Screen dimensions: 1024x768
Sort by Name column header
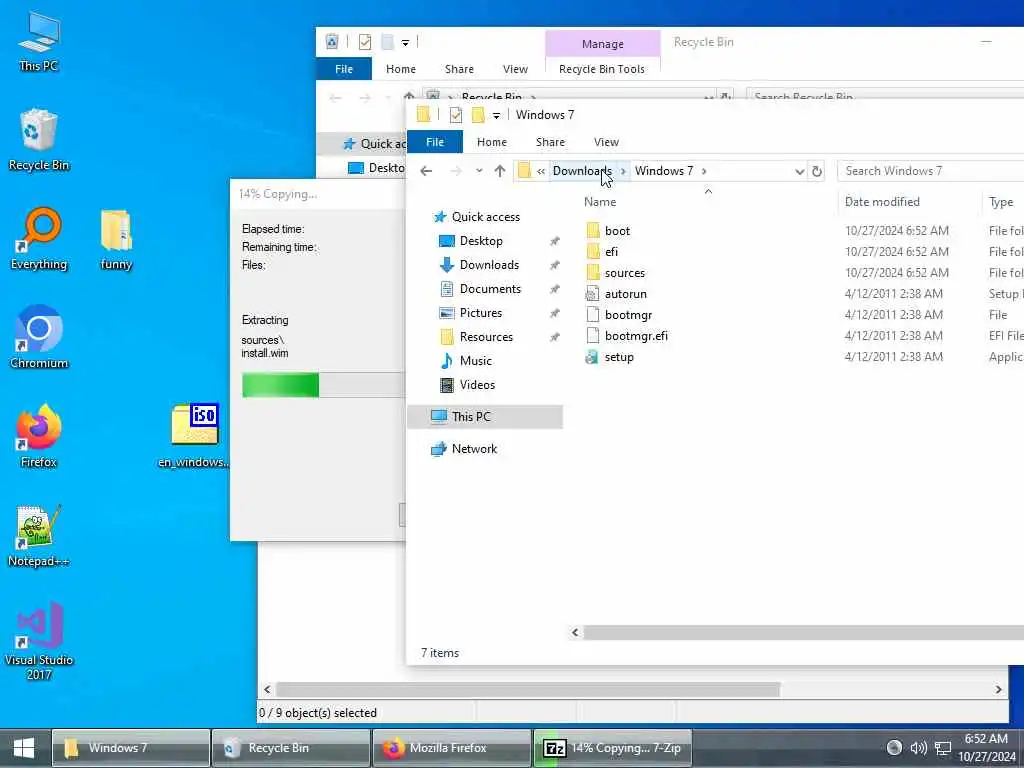coord(600,202)
